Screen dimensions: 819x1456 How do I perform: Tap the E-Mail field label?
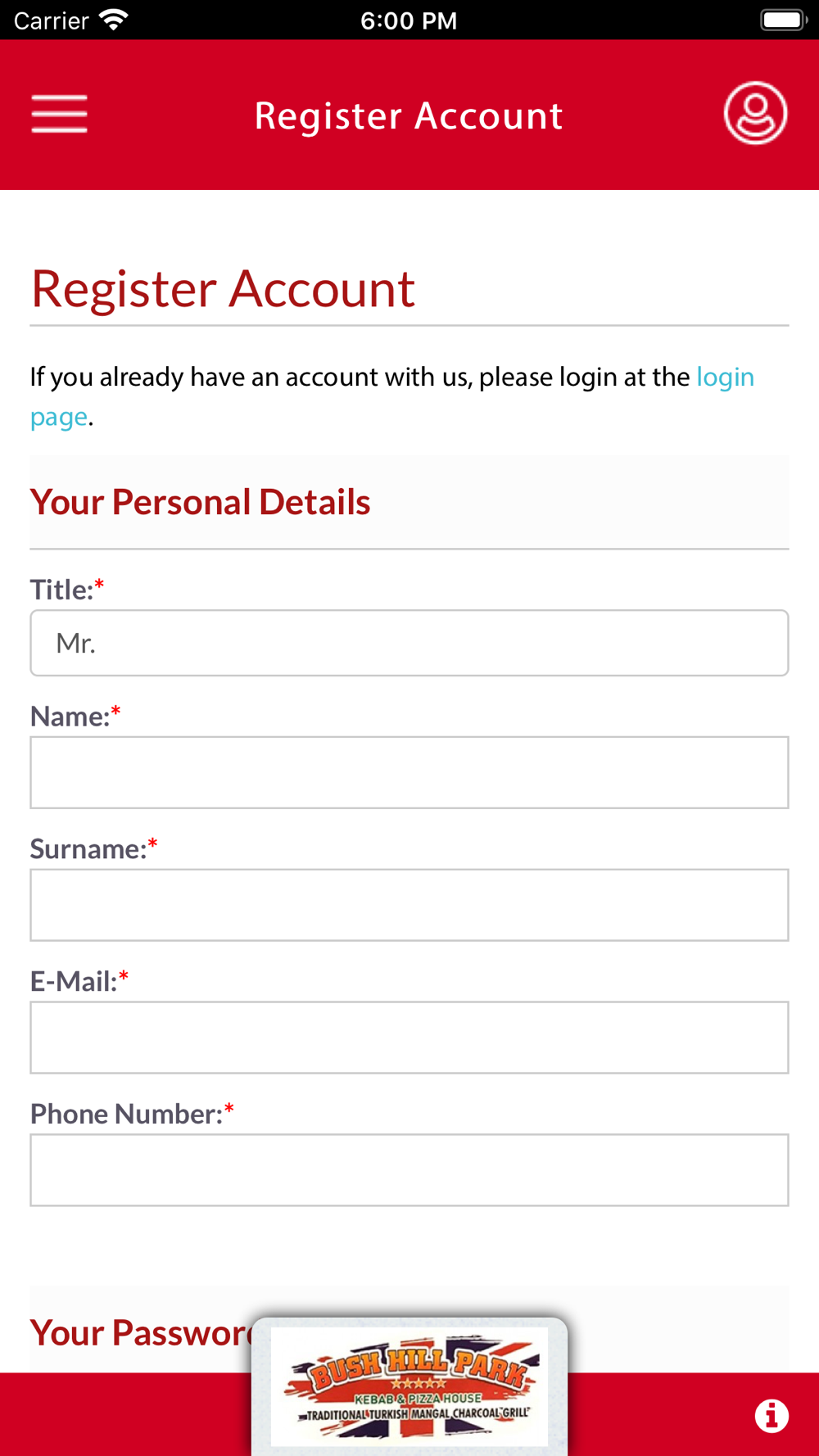[74, 981]
